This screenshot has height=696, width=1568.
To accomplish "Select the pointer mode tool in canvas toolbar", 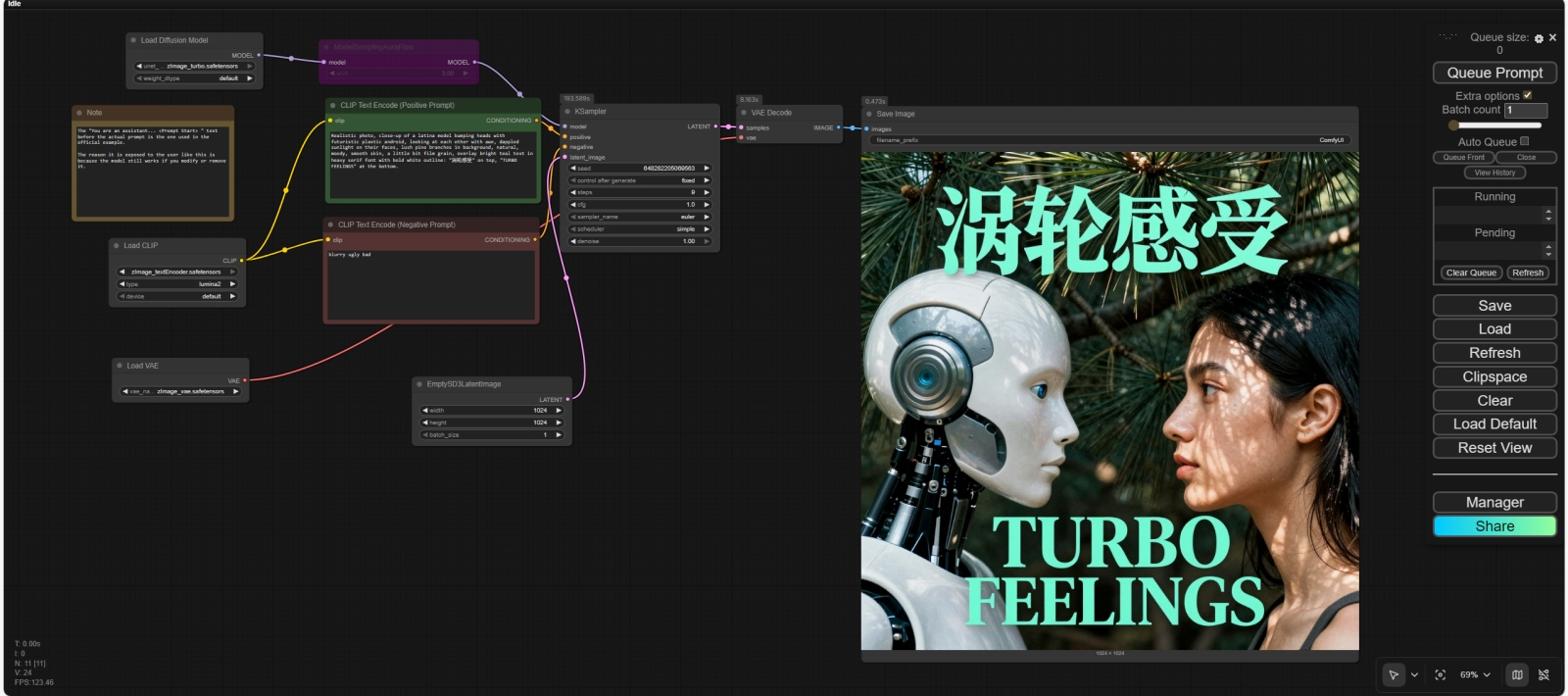I will [x=1394, y=674].
